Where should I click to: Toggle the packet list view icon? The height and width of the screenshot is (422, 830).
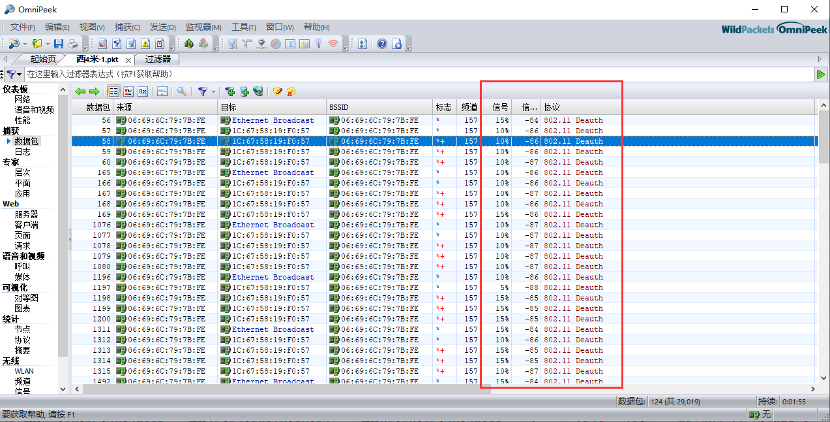point(114,92)
